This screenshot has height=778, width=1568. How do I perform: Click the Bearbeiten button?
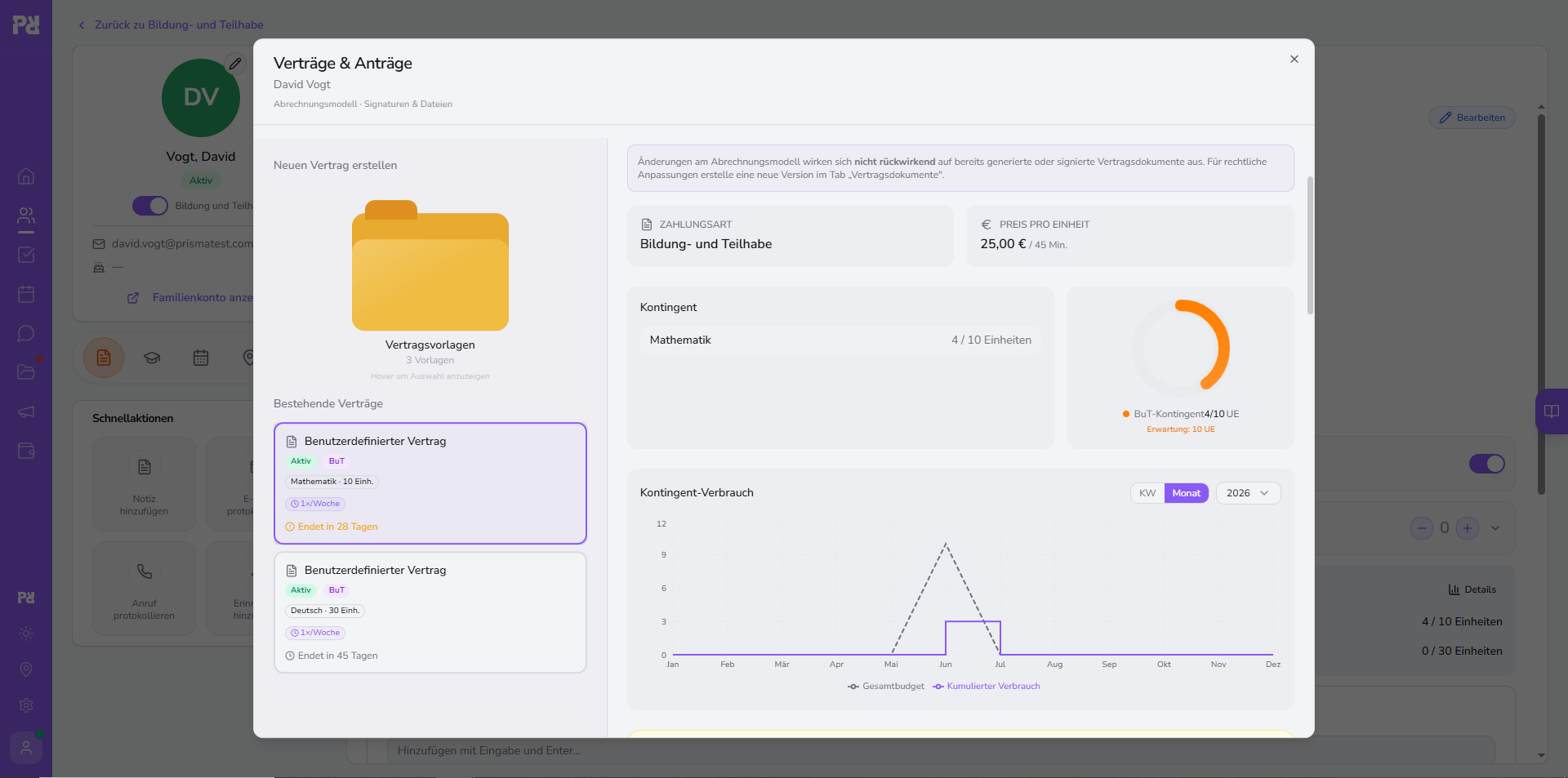coord(1472,118)
